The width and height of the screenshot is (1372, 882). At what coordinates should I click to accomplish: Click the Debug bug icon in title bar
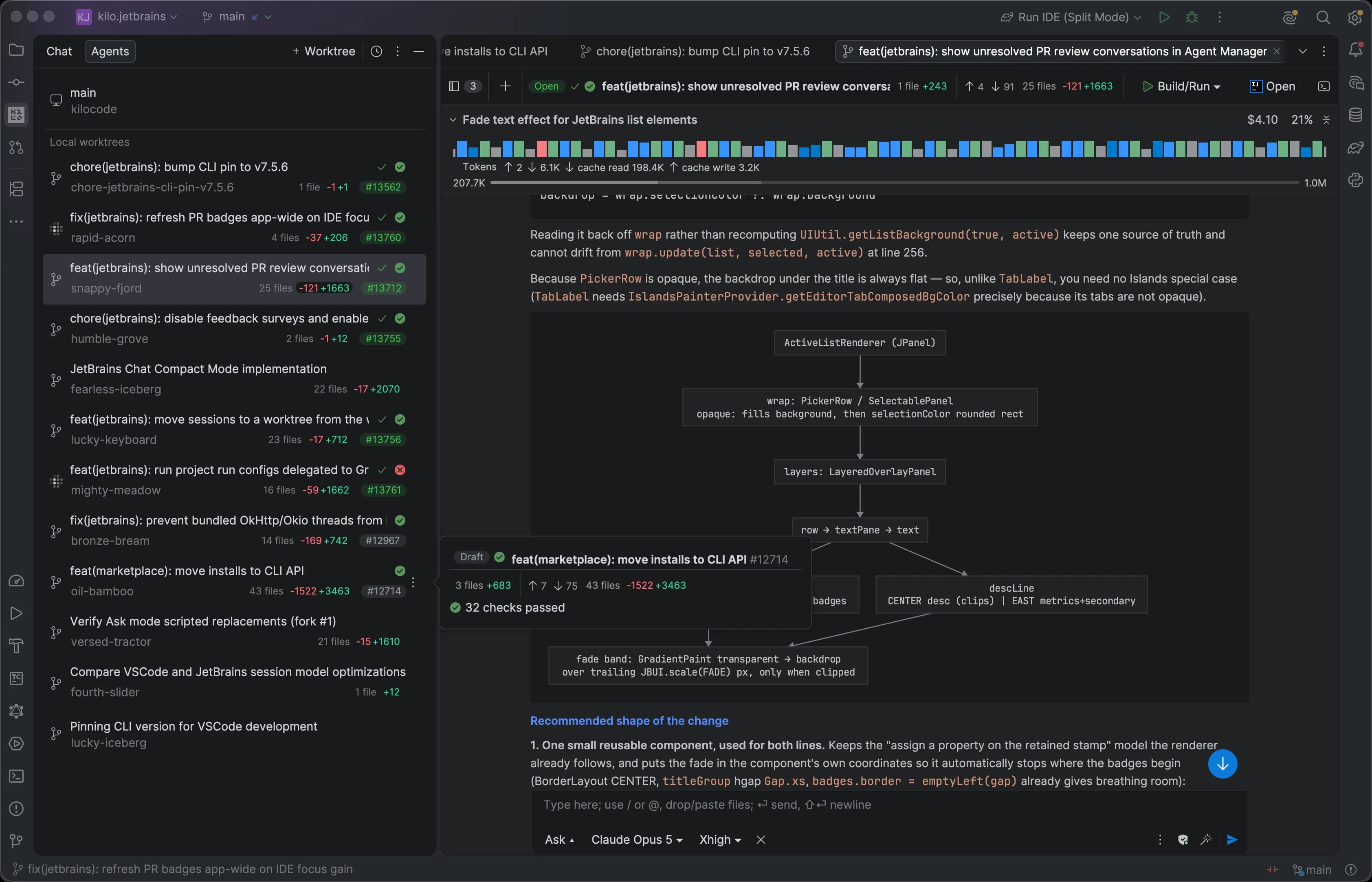click(1192, 17)
